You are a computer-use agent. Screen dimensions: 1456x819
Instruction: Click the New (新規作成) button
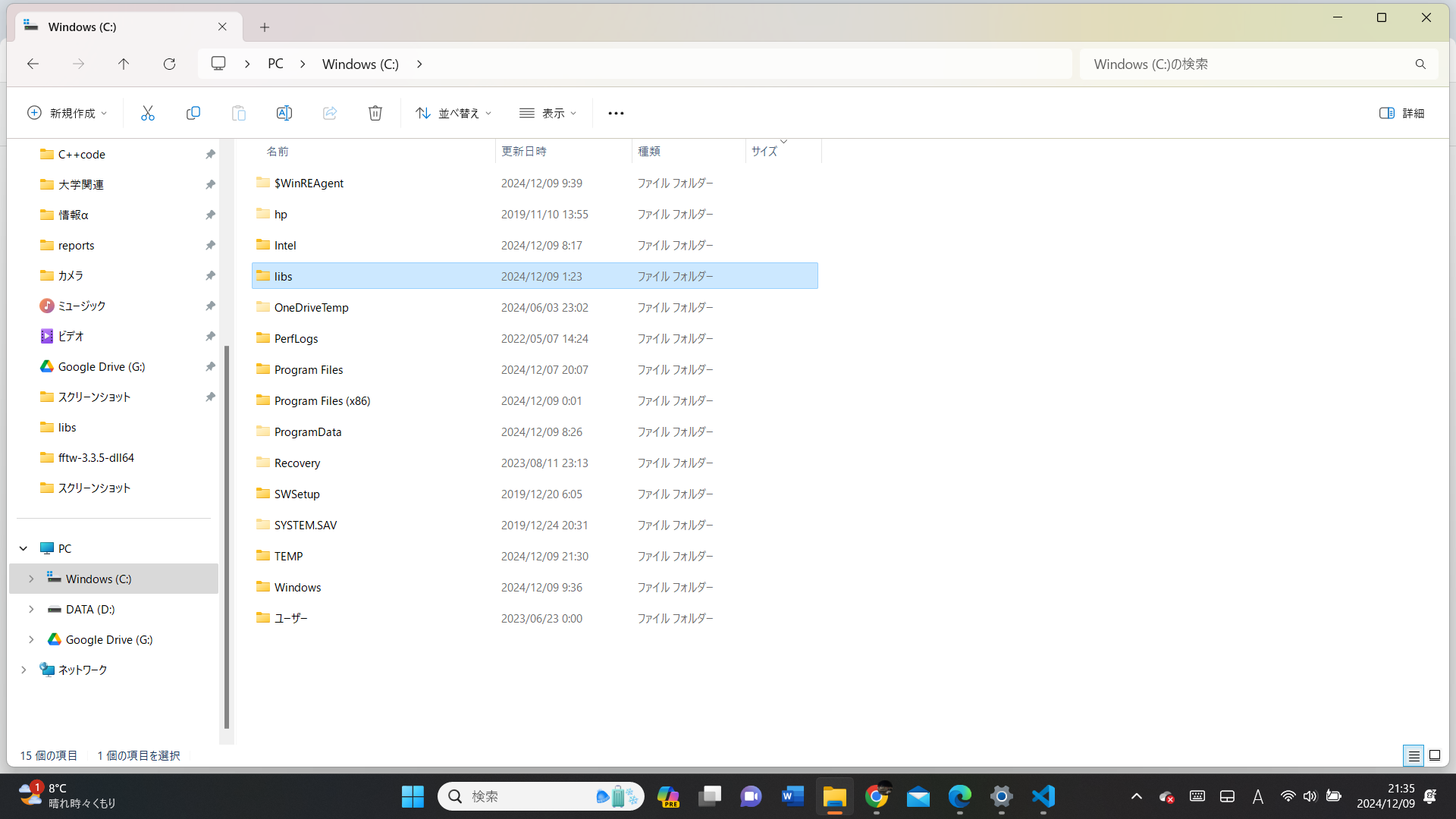pos(67,113)
